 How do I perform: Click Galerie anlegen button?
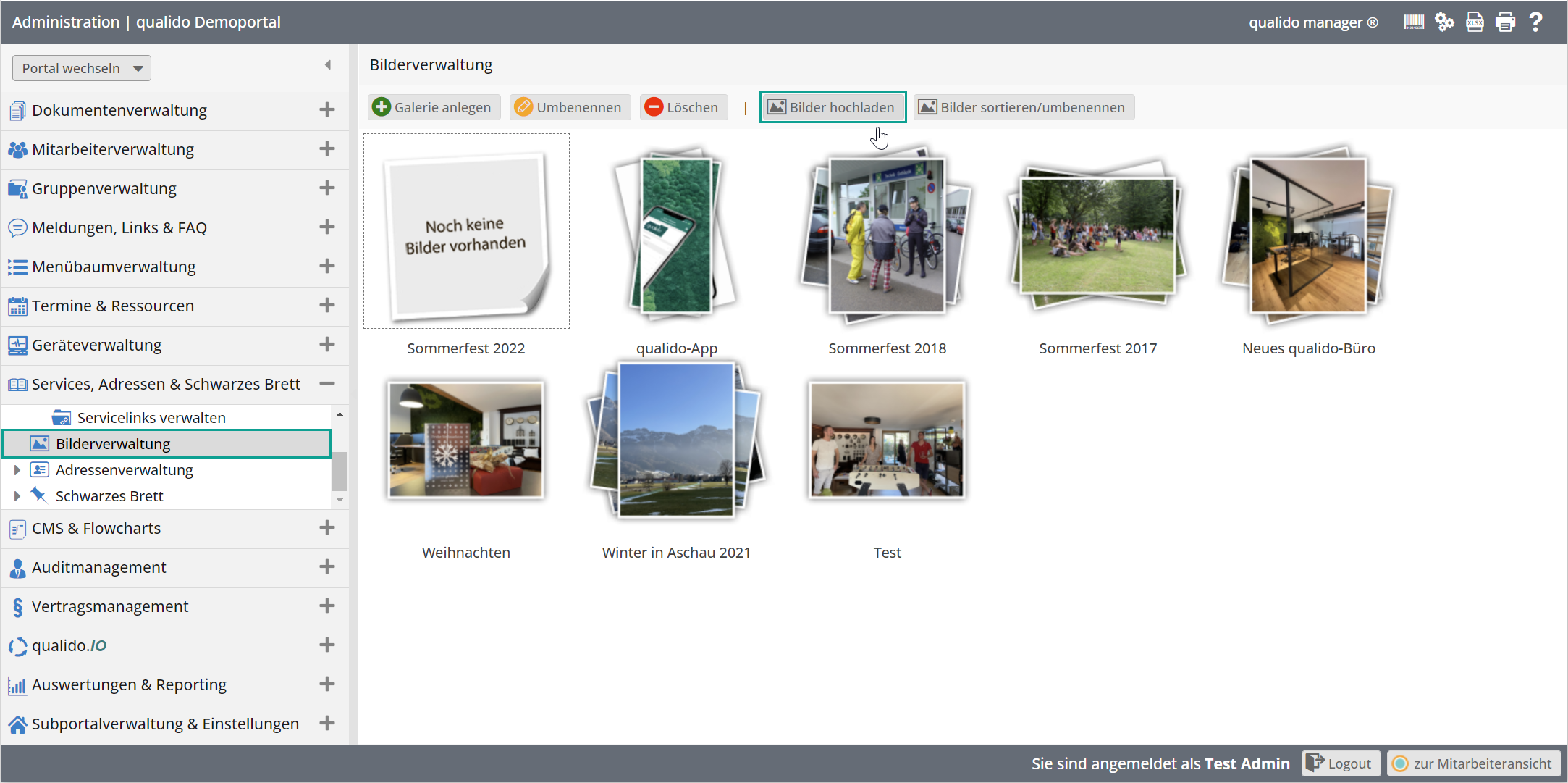pos(434,107)
